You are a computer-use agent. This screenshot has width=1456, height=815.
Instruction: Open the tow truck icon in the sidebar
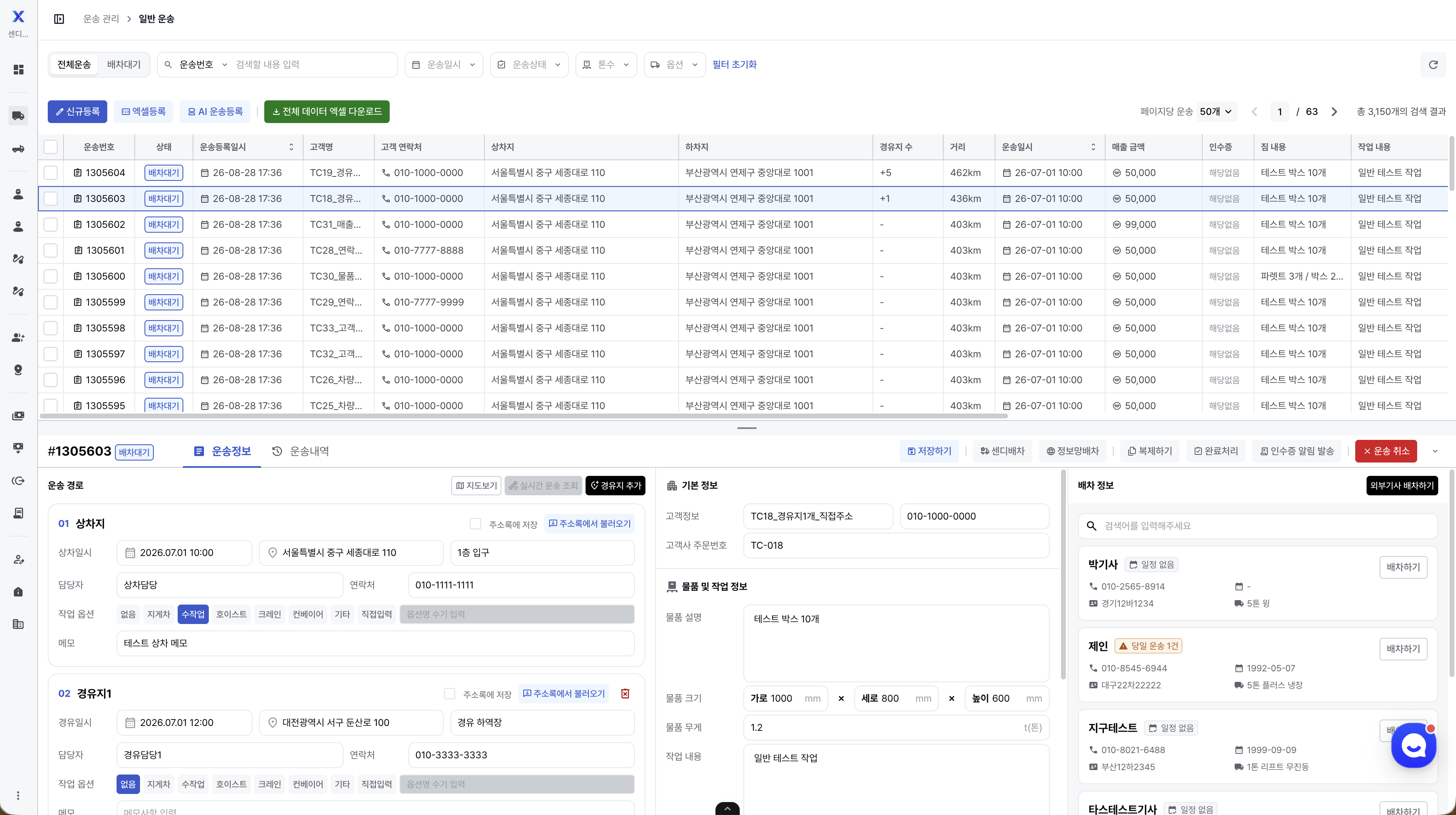click(19, 149)
